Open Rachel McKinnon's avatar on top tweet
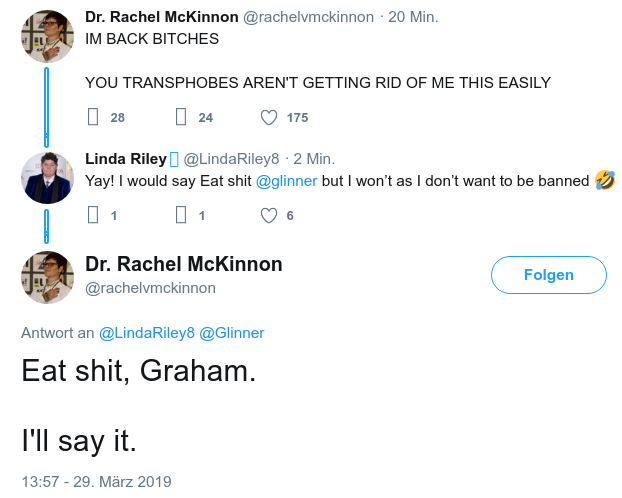622x498 pixels. 47,36
